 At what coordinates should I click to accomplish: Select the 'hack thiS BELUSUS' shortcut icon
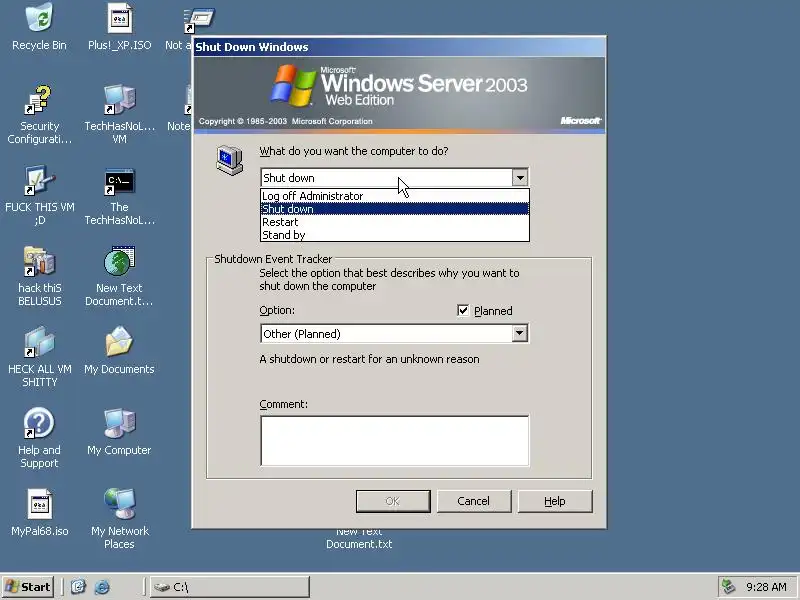tap(39, 261)
